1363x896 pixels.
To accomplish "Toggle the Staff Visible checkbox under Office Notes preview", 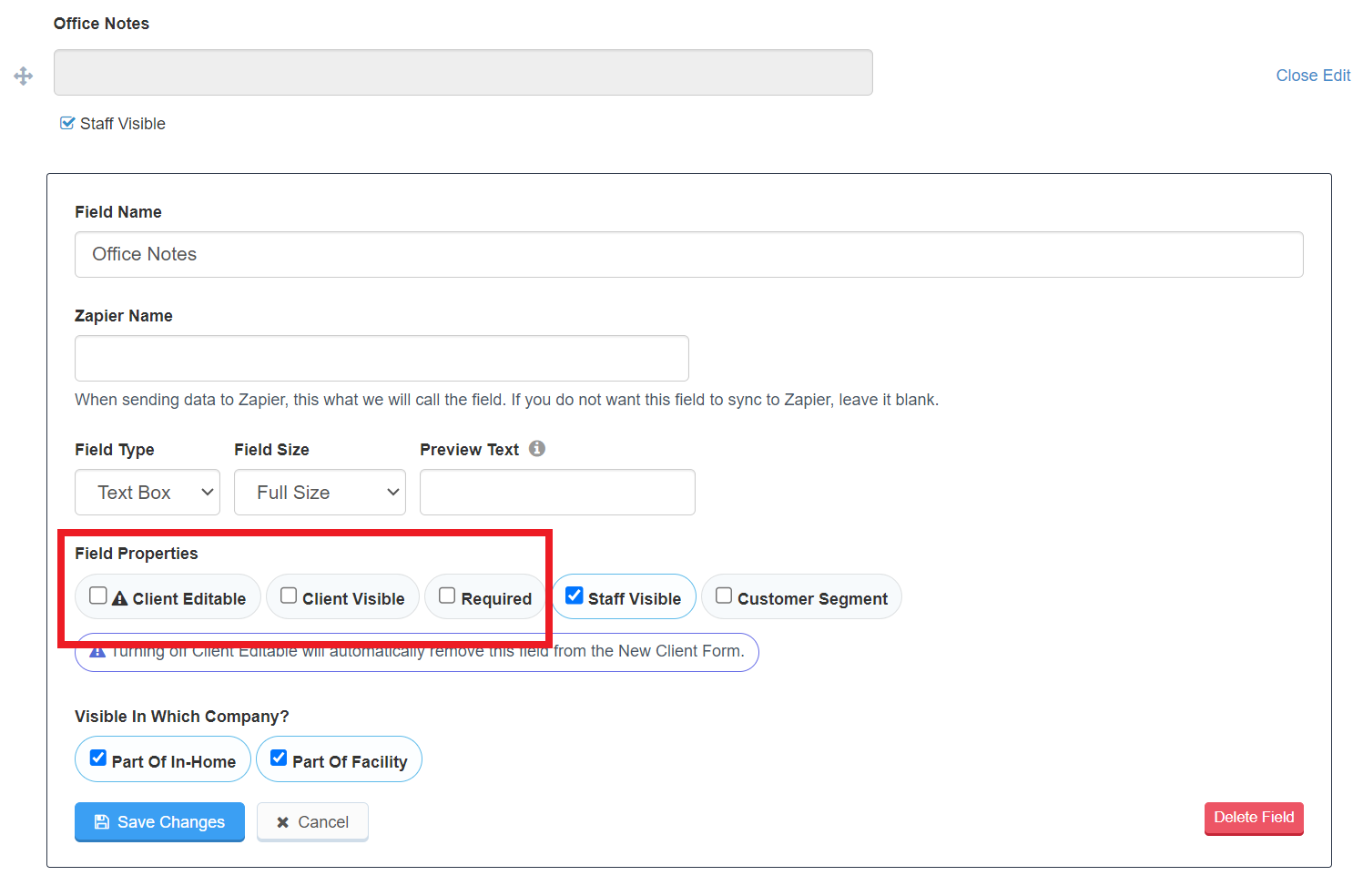I will (x=67, y=123).
